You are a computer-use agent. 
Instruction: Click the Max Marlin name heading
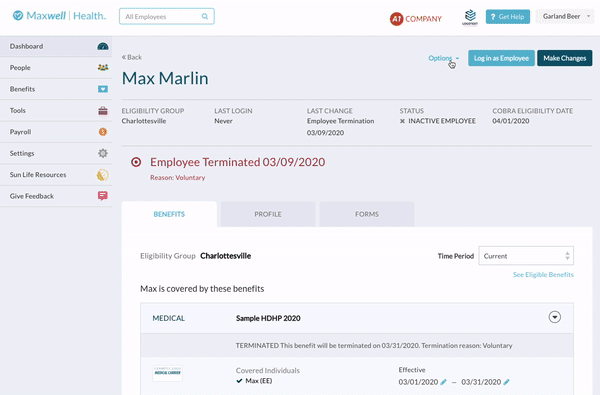click(x=165, y=78)
